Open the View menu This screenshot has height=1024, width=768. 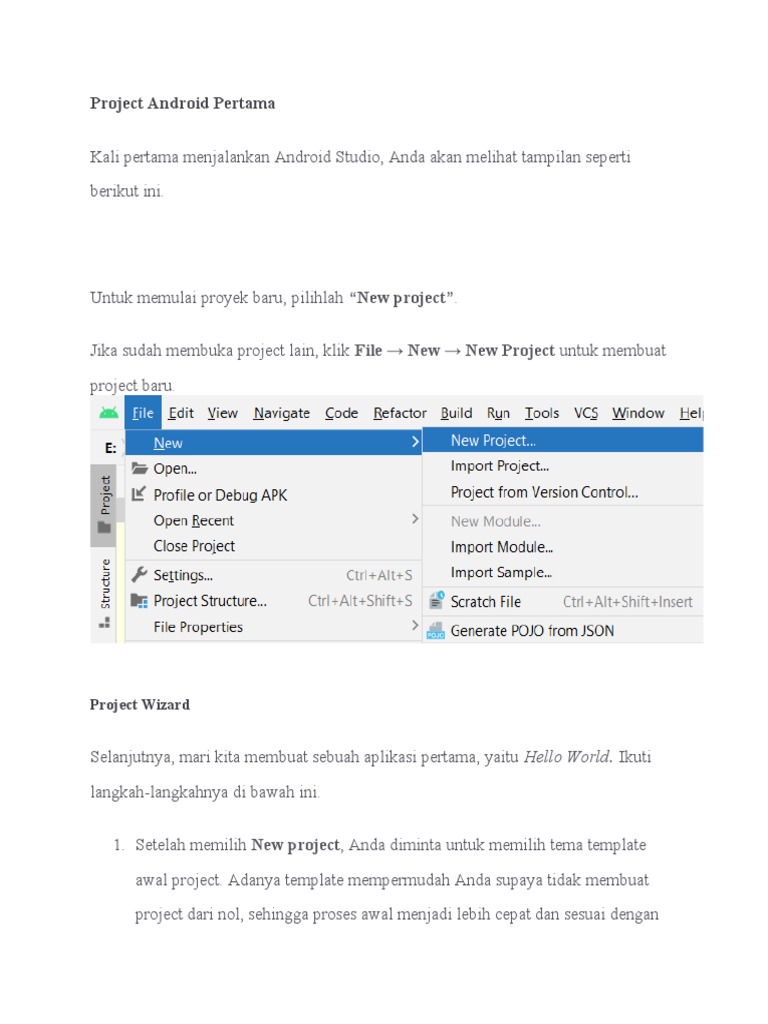[223, 413]
